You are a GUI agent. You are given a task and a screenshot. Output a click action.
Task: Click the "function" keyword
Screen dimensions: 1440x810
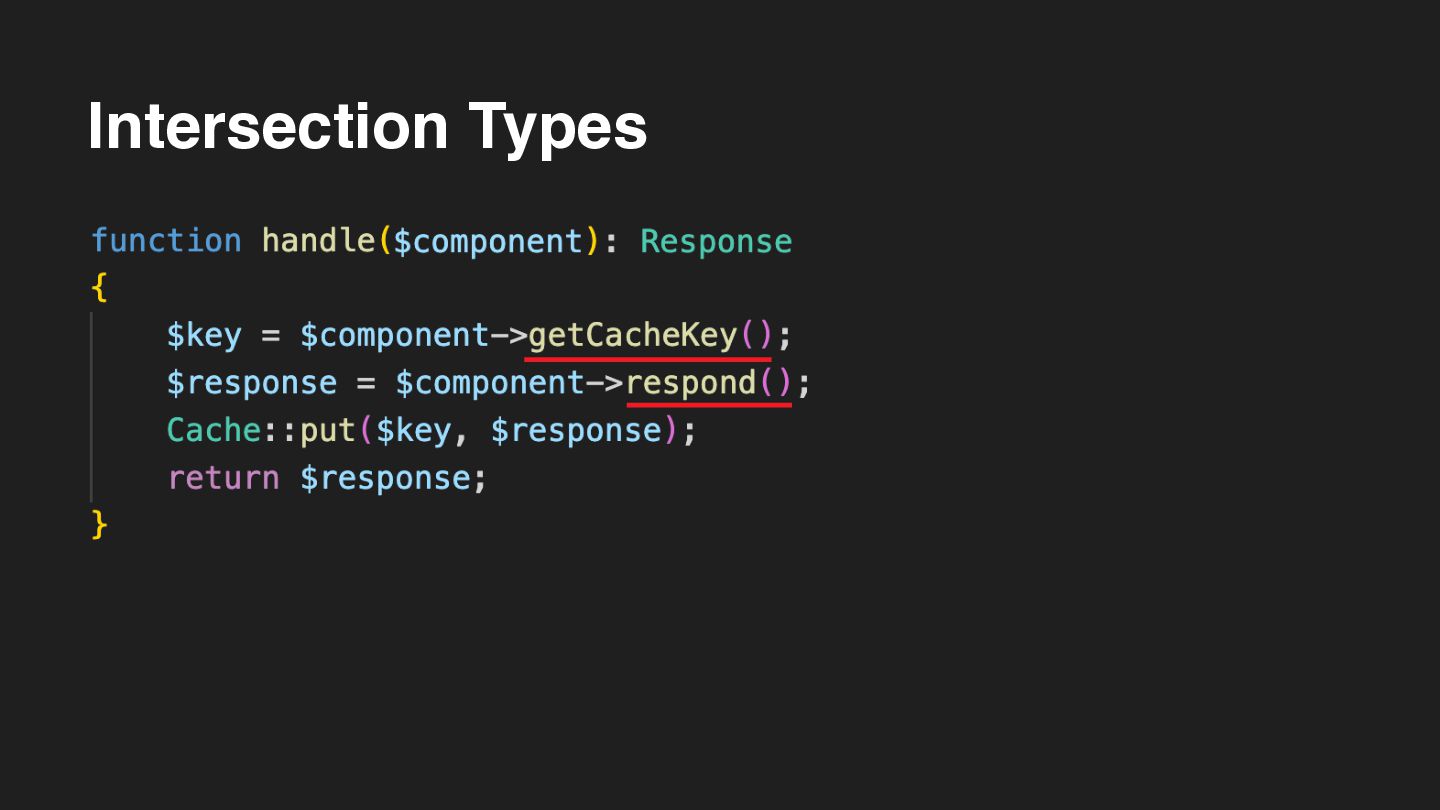tap(166, 241)
